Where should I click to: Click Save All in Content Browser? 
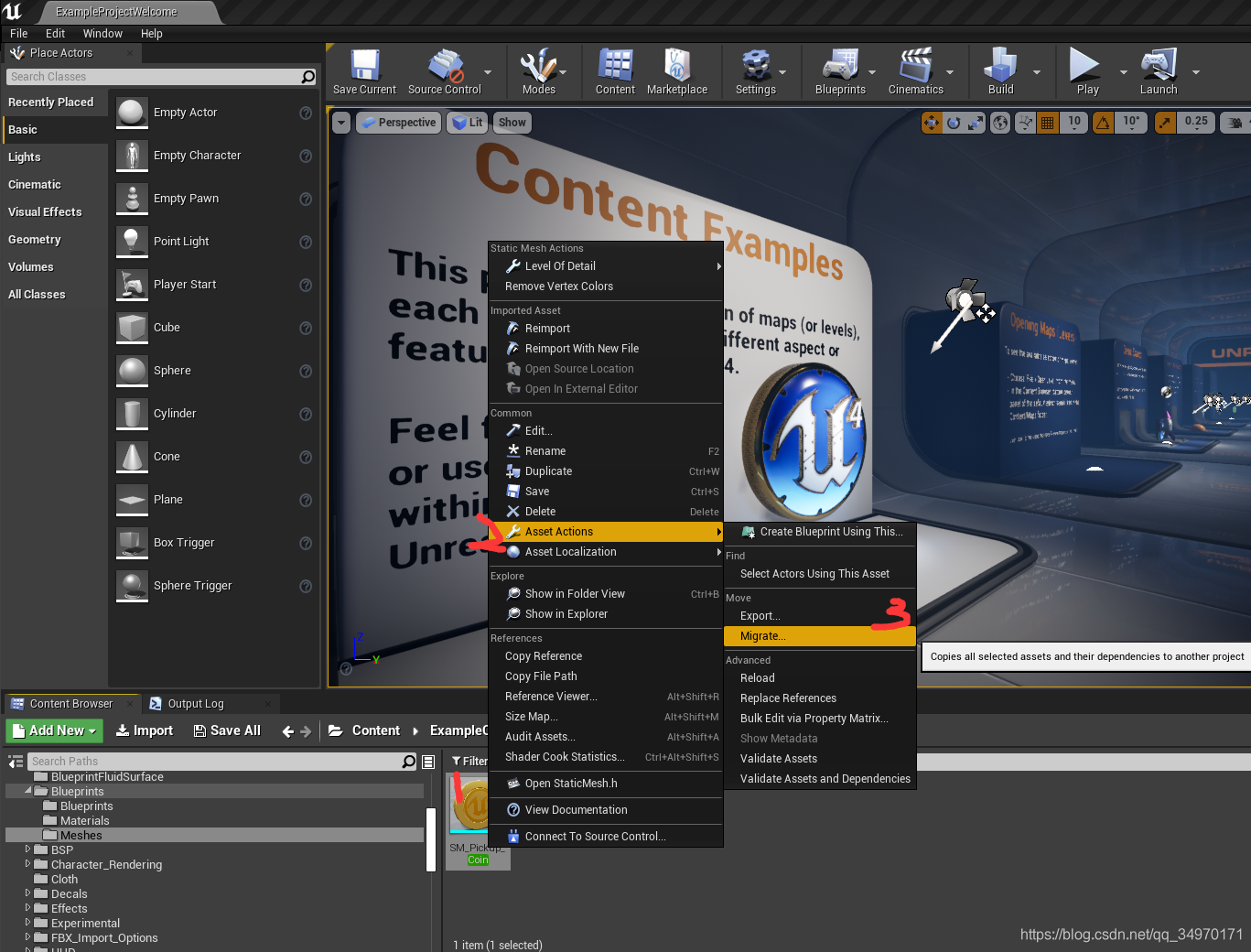[x=227, y=730]
